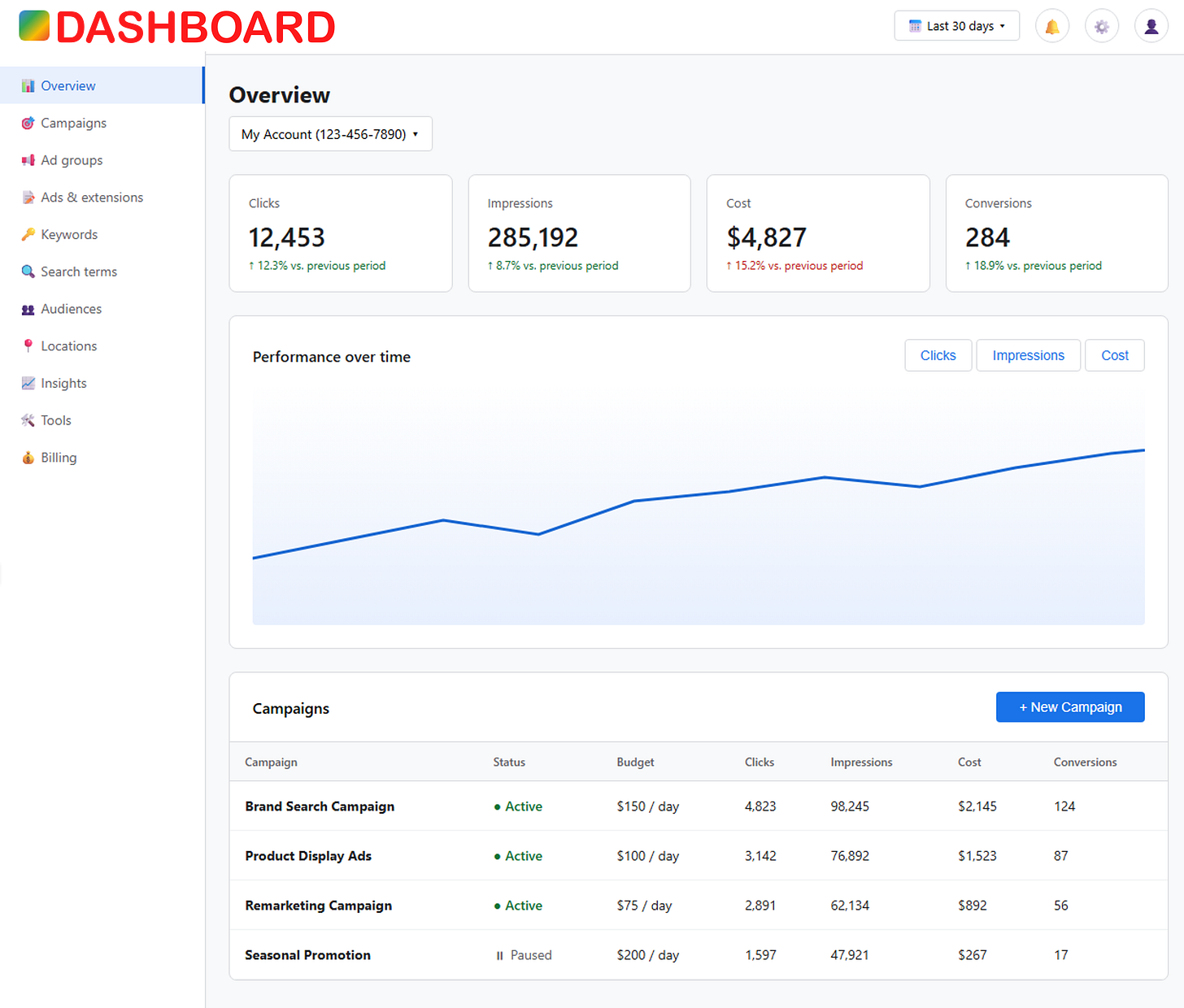Open notifications with the bell icon
This screenshot has height=1008, width=1184.
[1052, 27]
